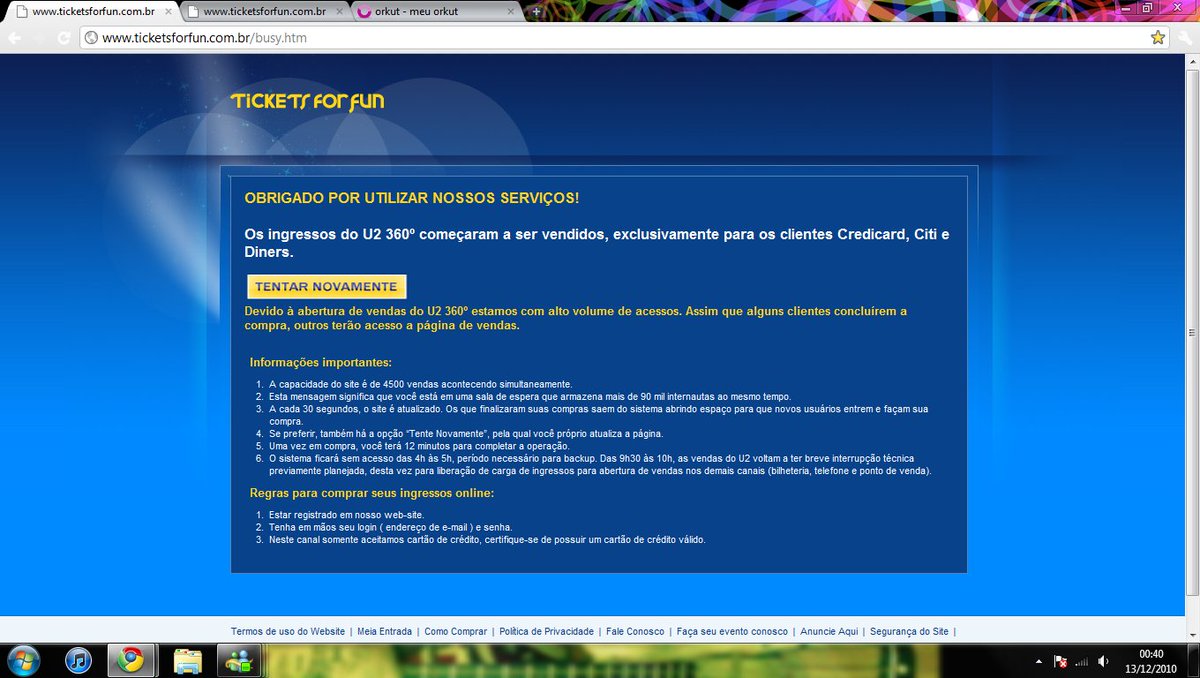Close the second ticketsforfun tab
The image size is (1200, 678).
337,12
